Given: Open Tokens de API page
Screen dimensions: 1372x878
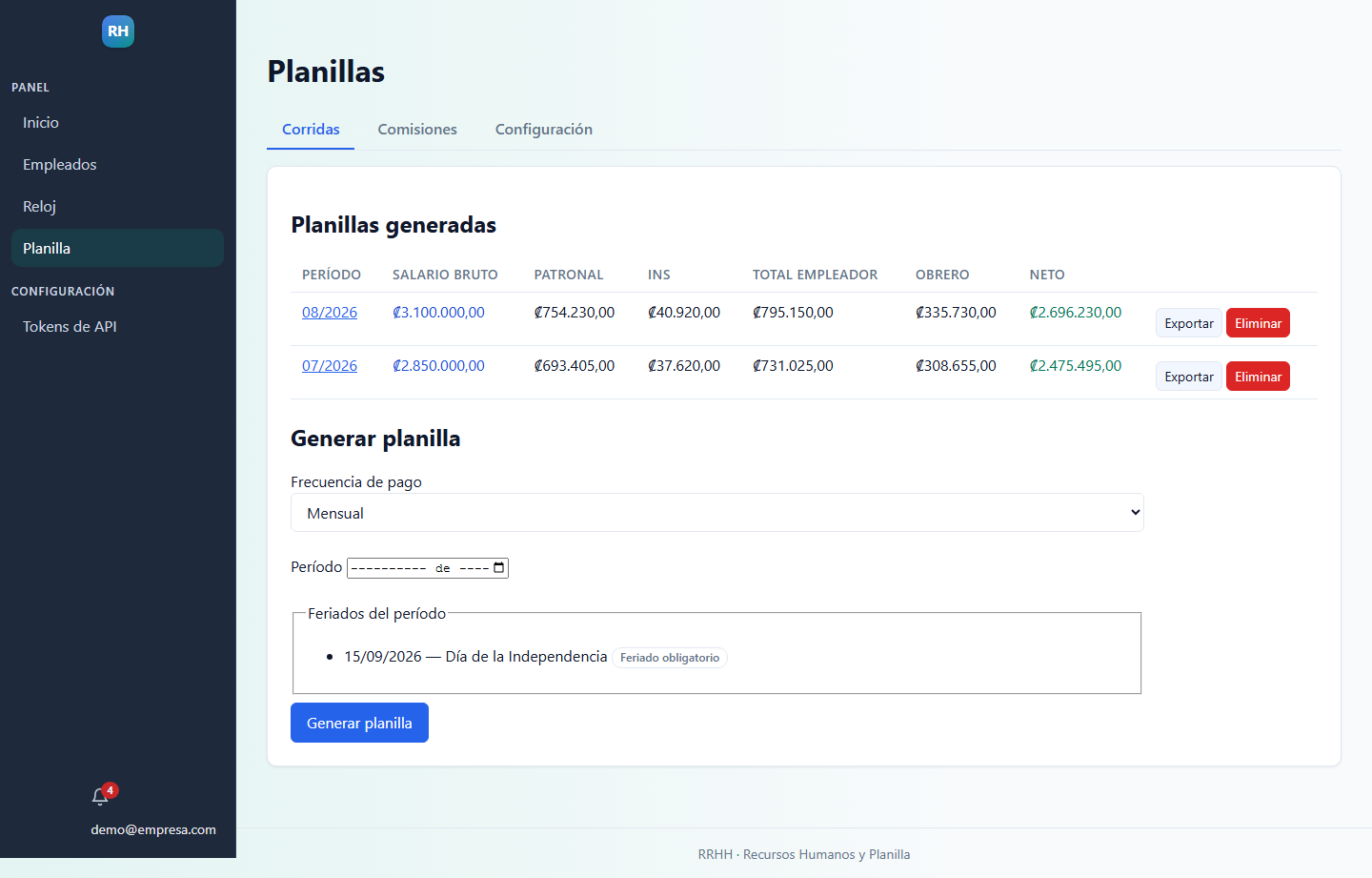Looking at the screenshot, I should 117,327.
